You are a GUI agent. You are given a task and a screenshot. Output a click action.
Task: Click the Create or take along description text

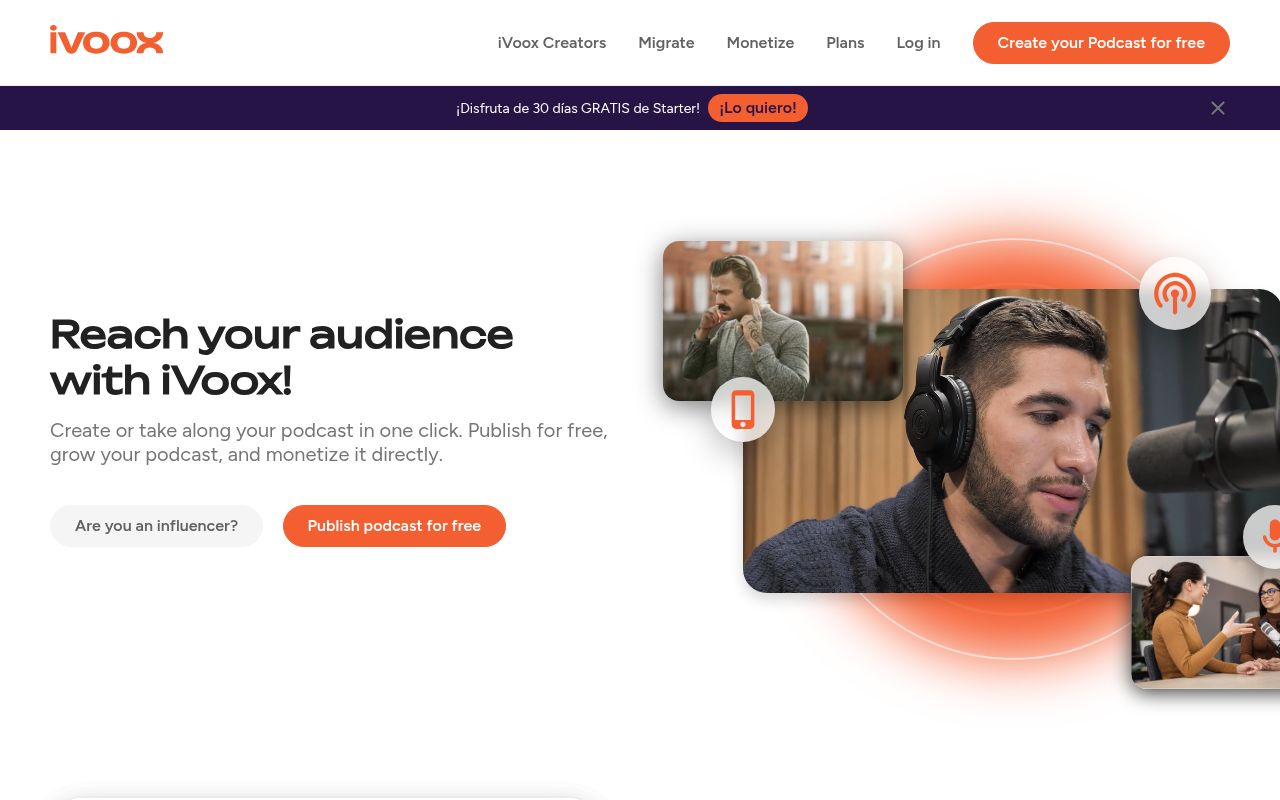tap(329, 442)
